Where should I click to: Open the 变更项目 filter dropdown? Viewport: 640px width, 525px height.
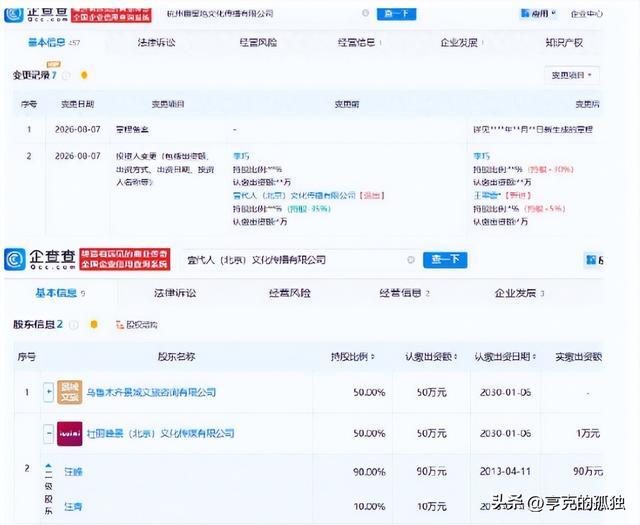(x=572, y=75)
